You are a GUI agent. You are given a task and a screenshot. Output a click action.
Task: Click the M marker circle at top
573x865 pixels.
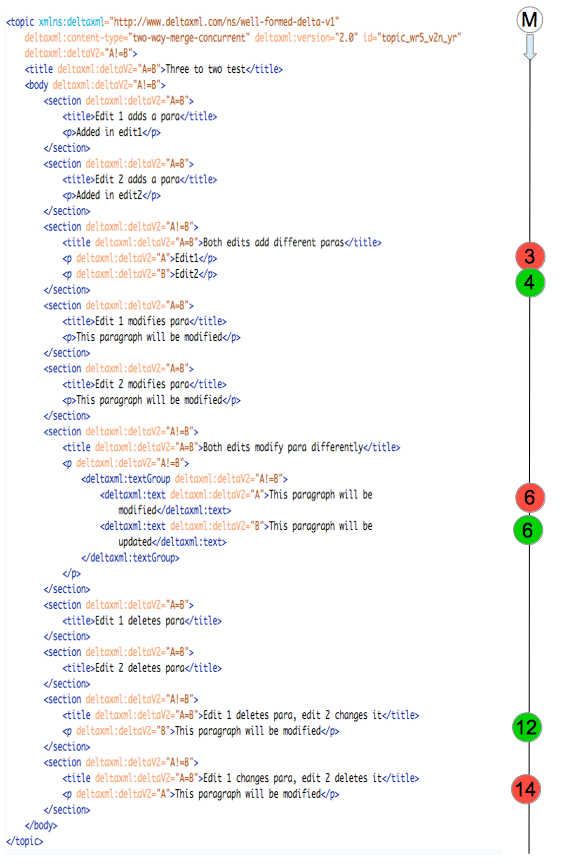coord(529,20)
